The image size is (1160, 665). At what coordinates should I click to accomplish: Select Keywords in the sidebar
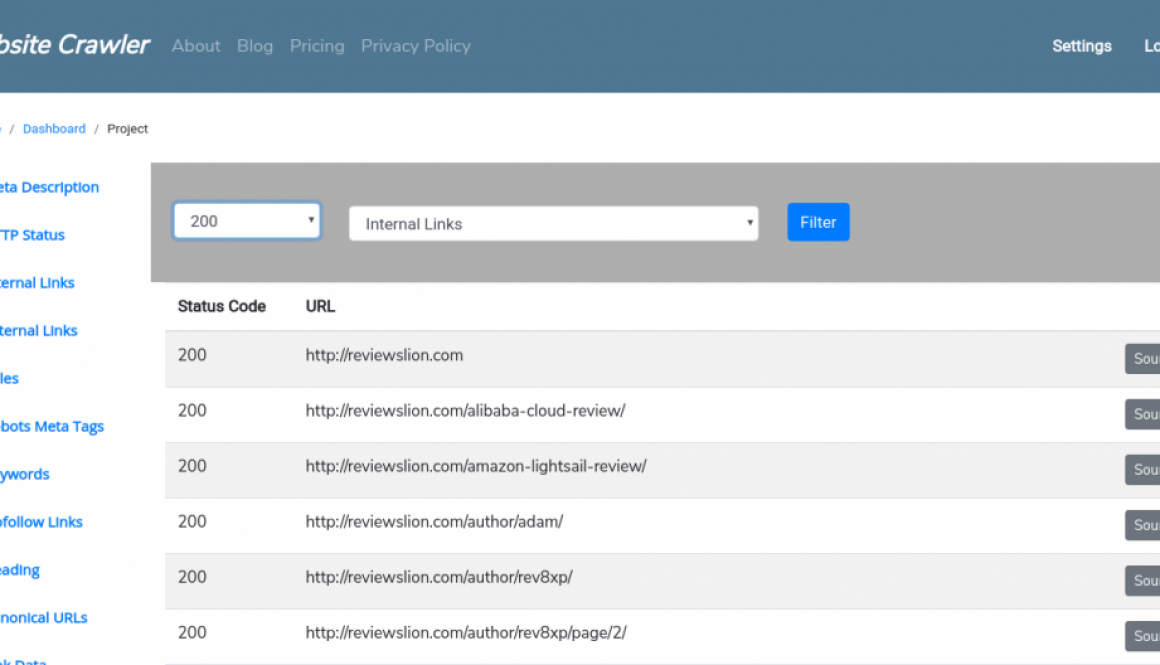tap(24, 474)
